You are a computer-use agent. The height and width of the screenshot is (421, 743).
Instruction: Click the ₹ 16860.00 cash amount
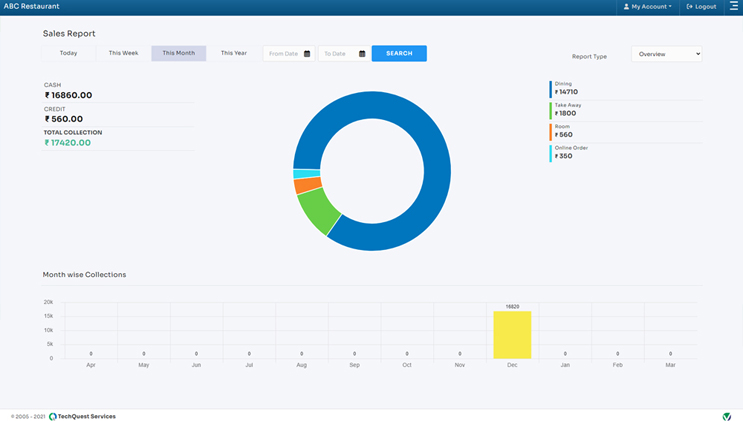click(68, 95)
